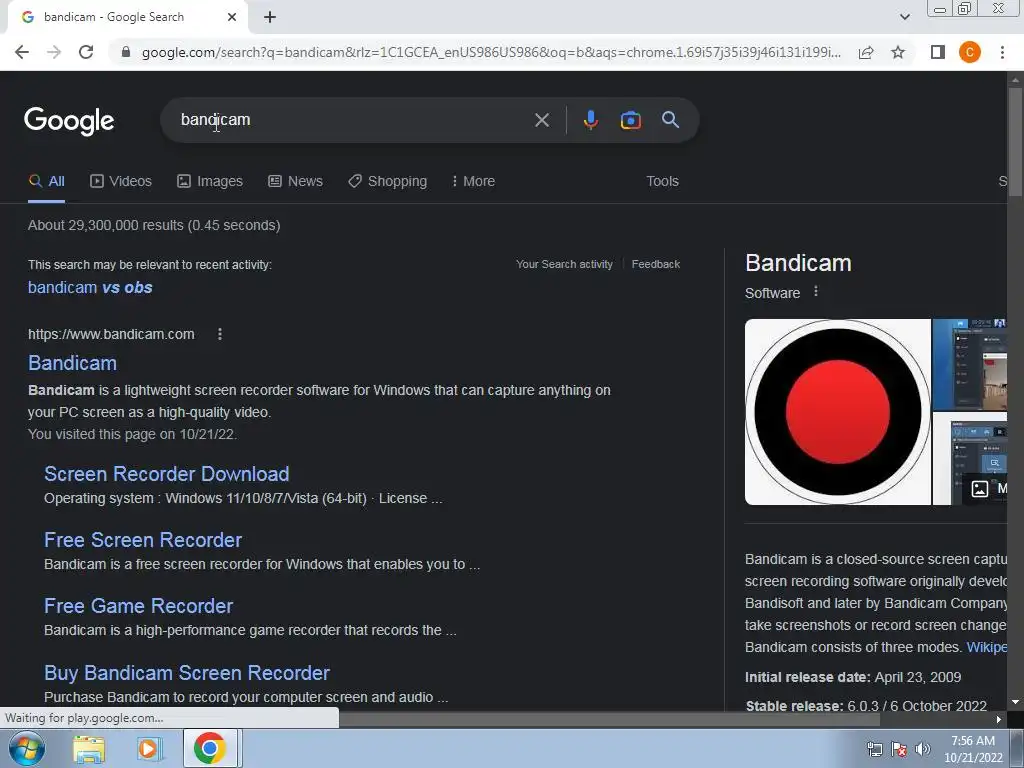
Task: Open the Free Game Recorder link
Action: pyautogui.click(x=138, y=606)
